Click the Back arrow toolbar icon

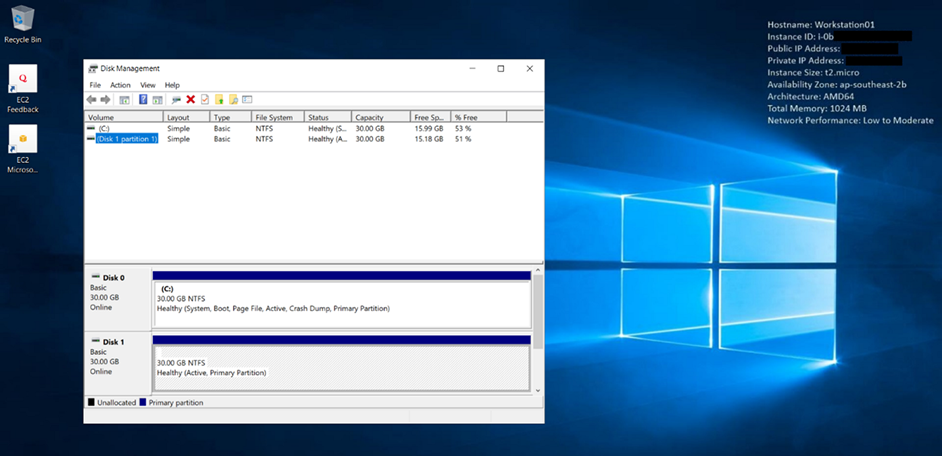pos(91,100)
